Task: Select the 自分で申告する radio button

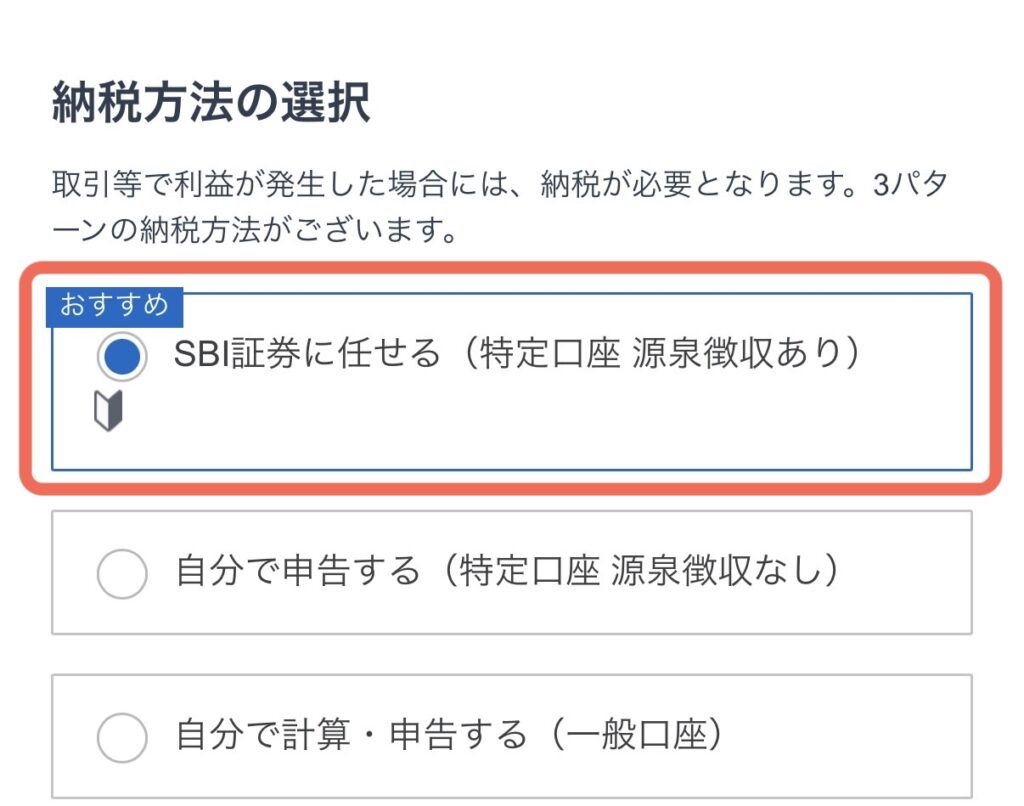Action: [122, 574]
